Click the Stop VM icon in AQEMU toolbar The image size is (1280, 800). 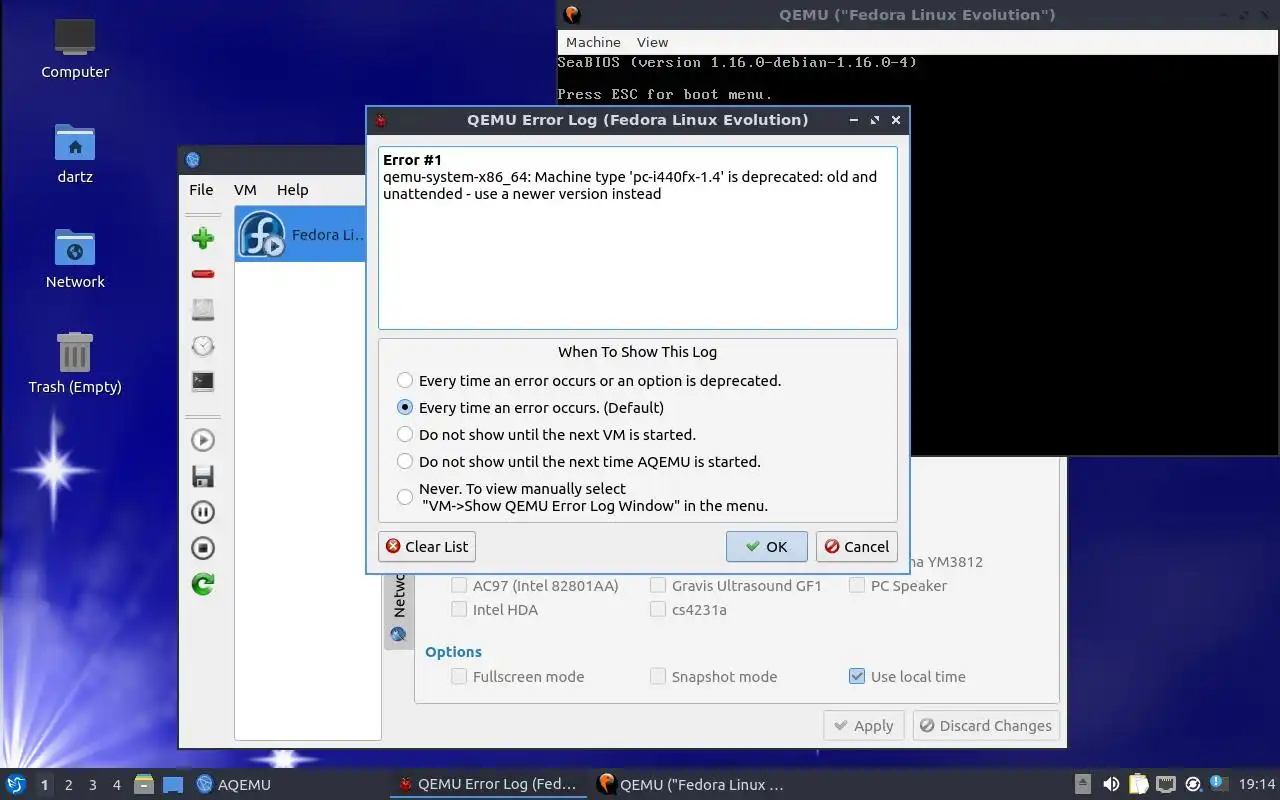click(203, 548)
